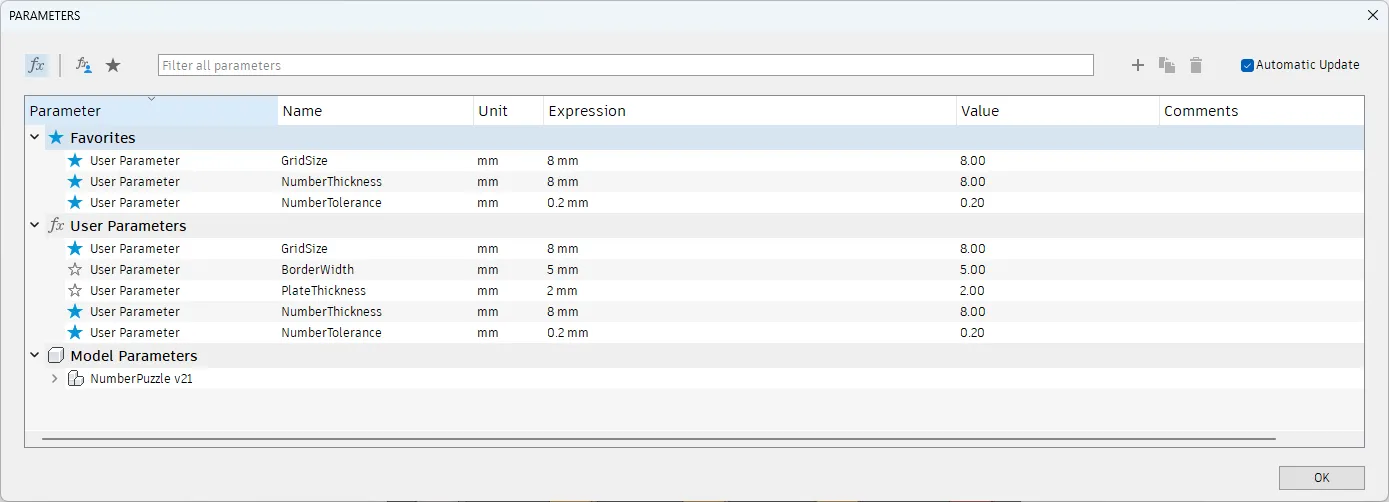Select the fx all-parameters filter icon
The width and height of the screenshot is (1389, 502).
(x=36, y=65)
